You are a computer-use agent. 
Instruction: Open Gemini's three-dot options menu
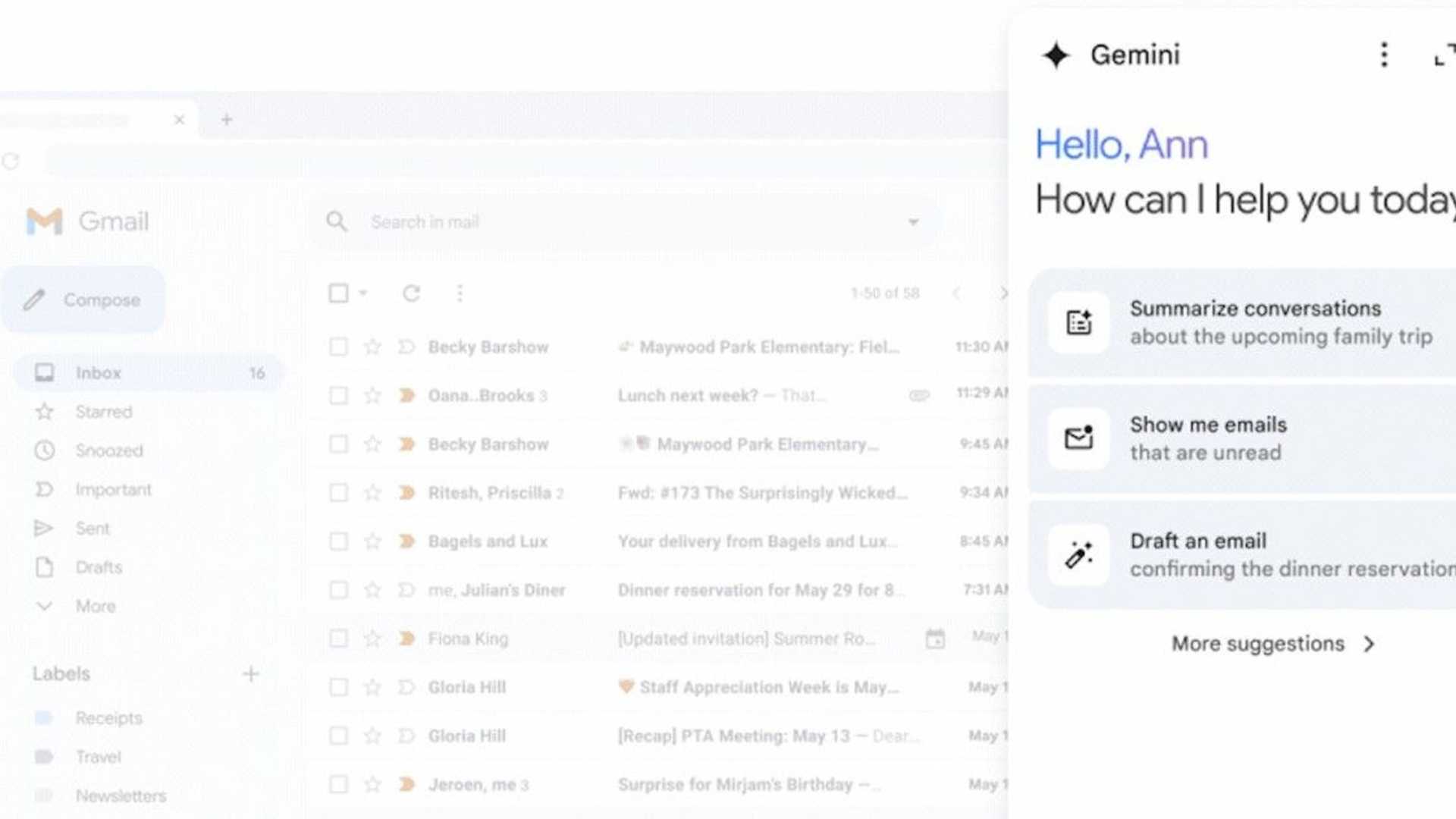(1385, 55)
